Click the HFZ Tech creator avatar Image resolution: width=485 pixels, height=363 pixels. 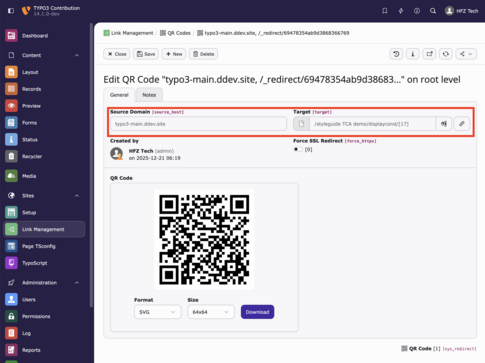point(117,154)
